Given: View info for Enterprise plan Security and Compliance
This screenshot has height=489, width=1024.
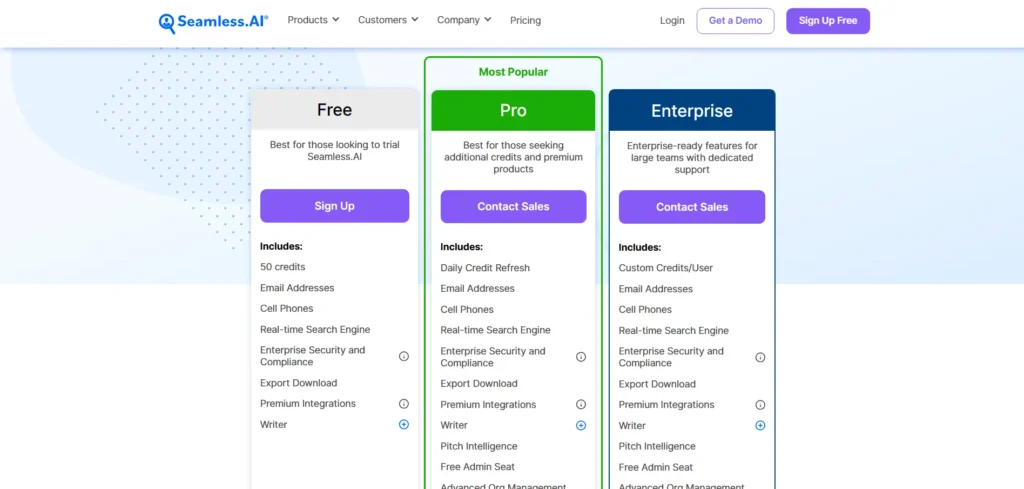Looking at the screenshot, I should [x=760, y=357].
